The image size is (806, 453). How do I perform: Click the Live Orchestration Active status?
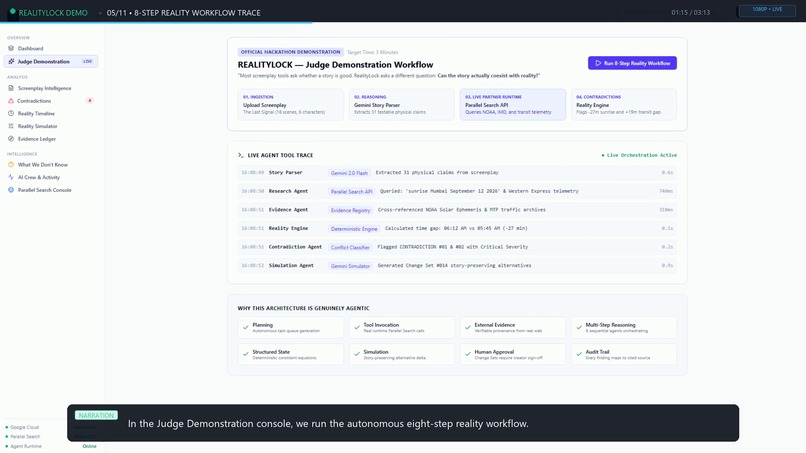pyautogui.click(x=639, y=155)
